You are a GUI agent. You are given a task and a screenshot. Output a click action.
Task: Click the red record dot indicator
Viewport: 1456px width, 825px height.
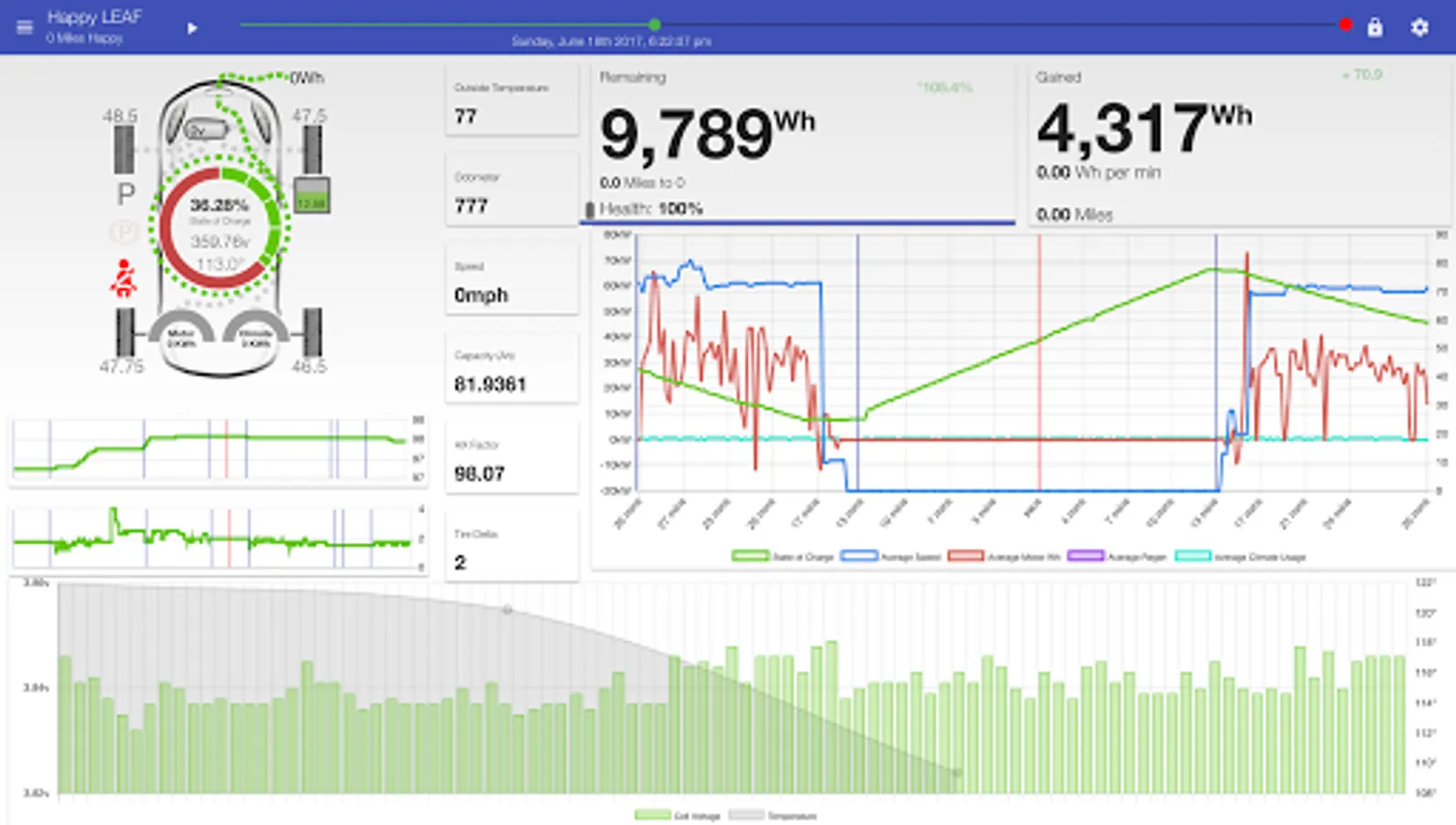click(1344, 25)
